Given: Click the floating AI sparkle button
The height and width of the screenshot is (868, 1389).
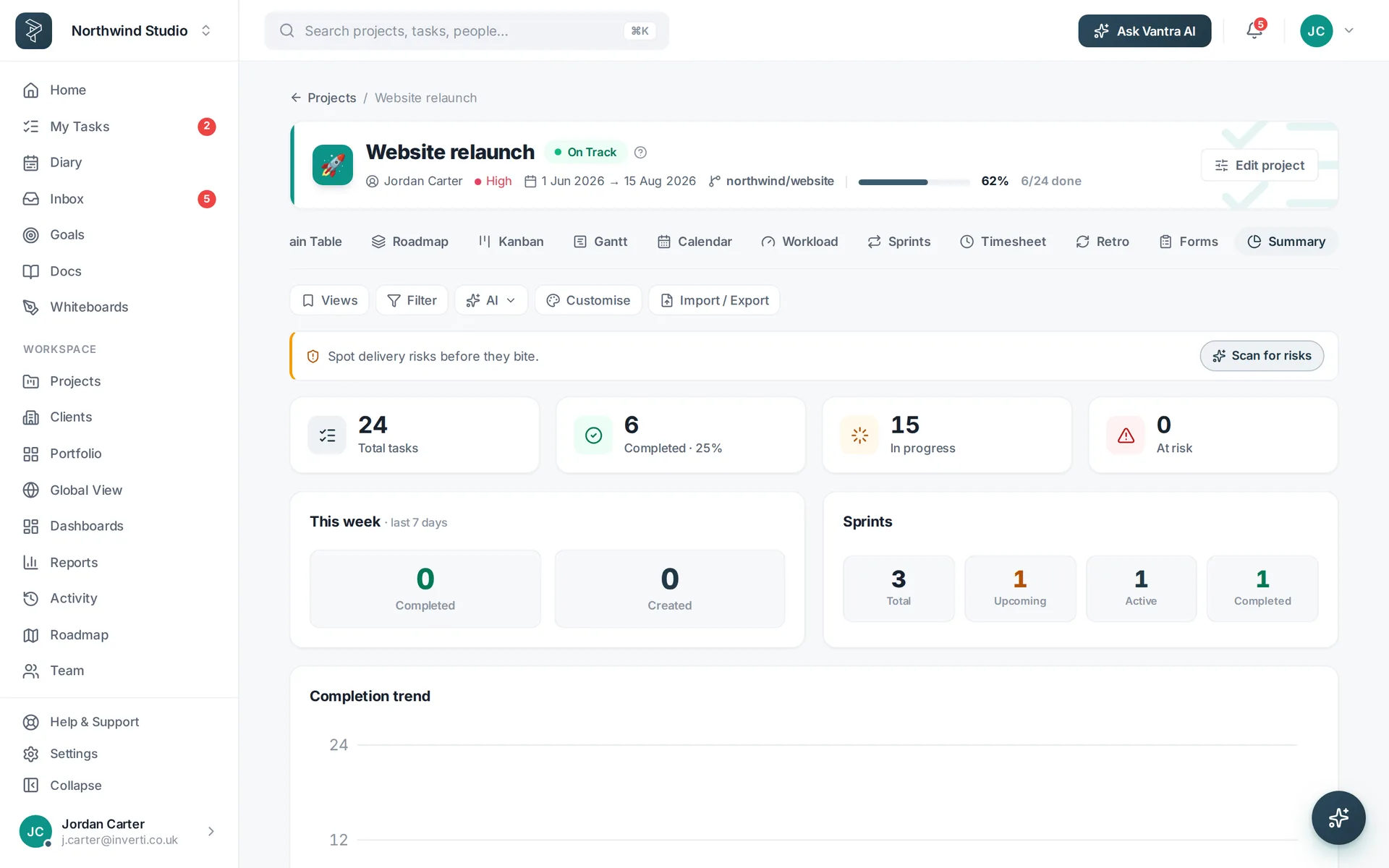Looking at the screenshot, I should [x=1338, y=817].
